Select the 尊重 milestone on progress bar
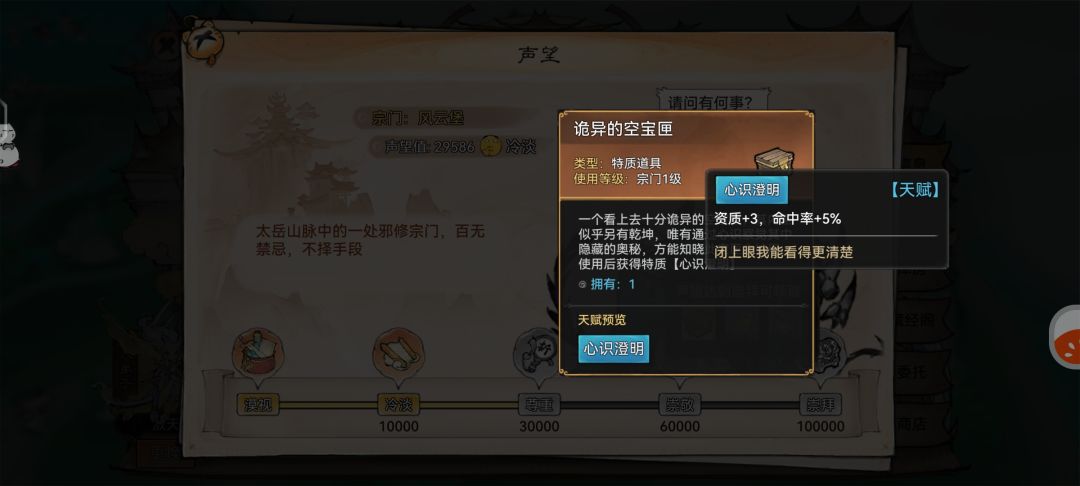Screen dimensions: 1080x486 539,405
